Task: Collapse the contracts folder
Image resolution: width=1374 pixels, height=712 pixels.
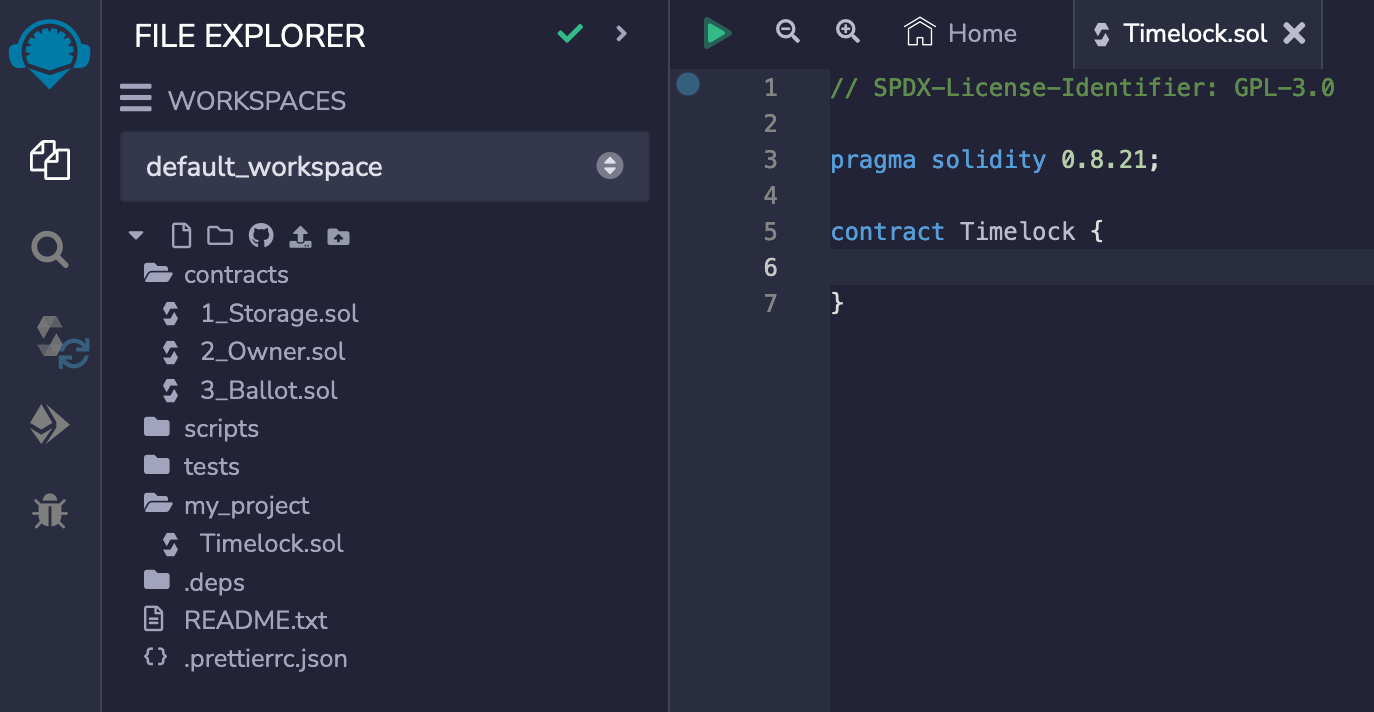Action: (x=236, y=275)
